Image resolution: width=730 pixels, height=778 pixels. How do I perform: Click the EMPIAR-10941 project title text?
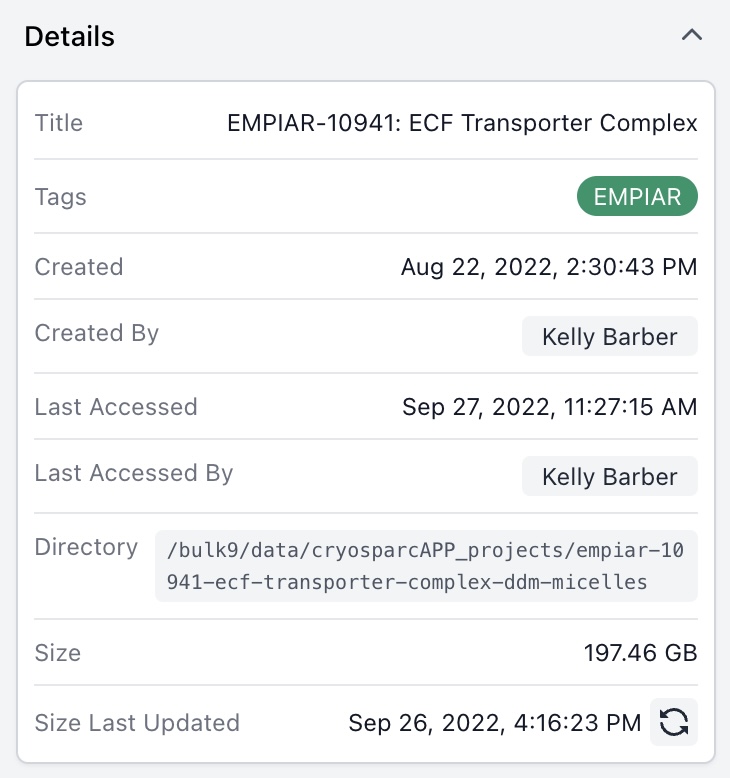(462, 124)
